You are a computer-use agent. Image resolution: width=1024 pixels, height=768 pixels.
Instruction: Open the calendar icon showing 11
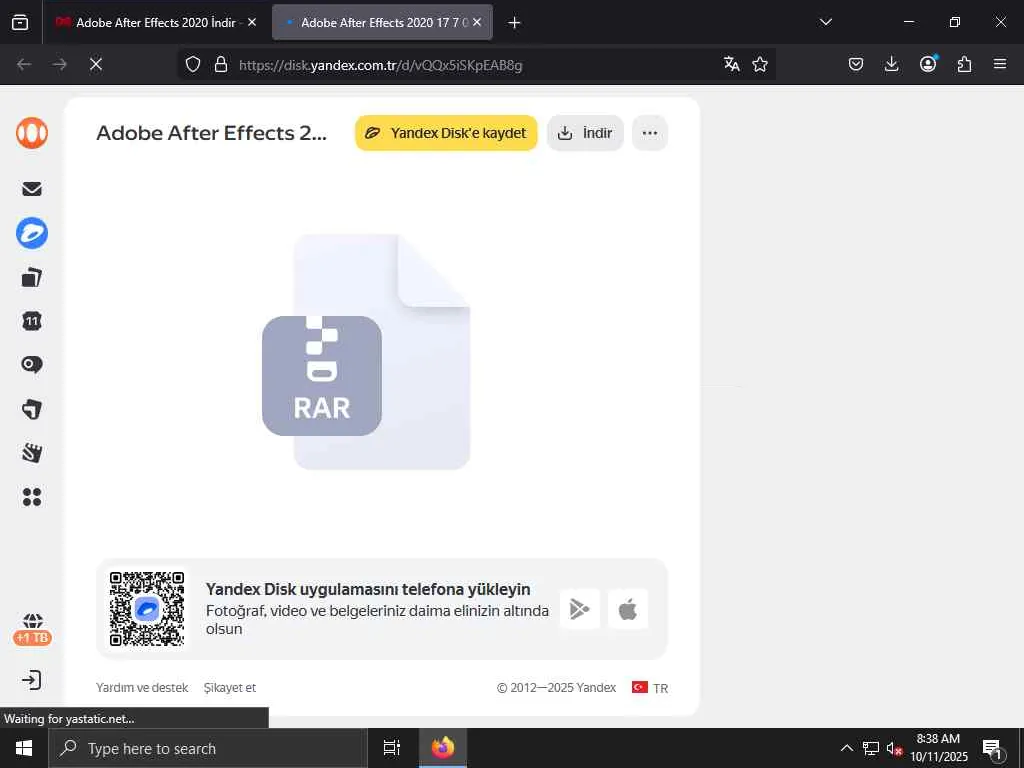point(32,321)
